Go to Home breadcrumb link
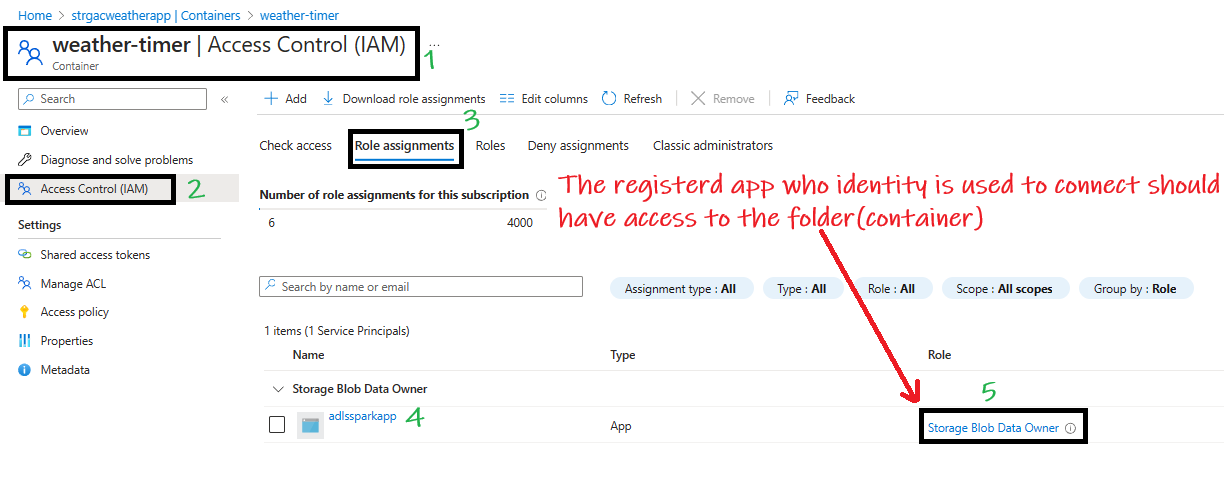 point(35,16)
